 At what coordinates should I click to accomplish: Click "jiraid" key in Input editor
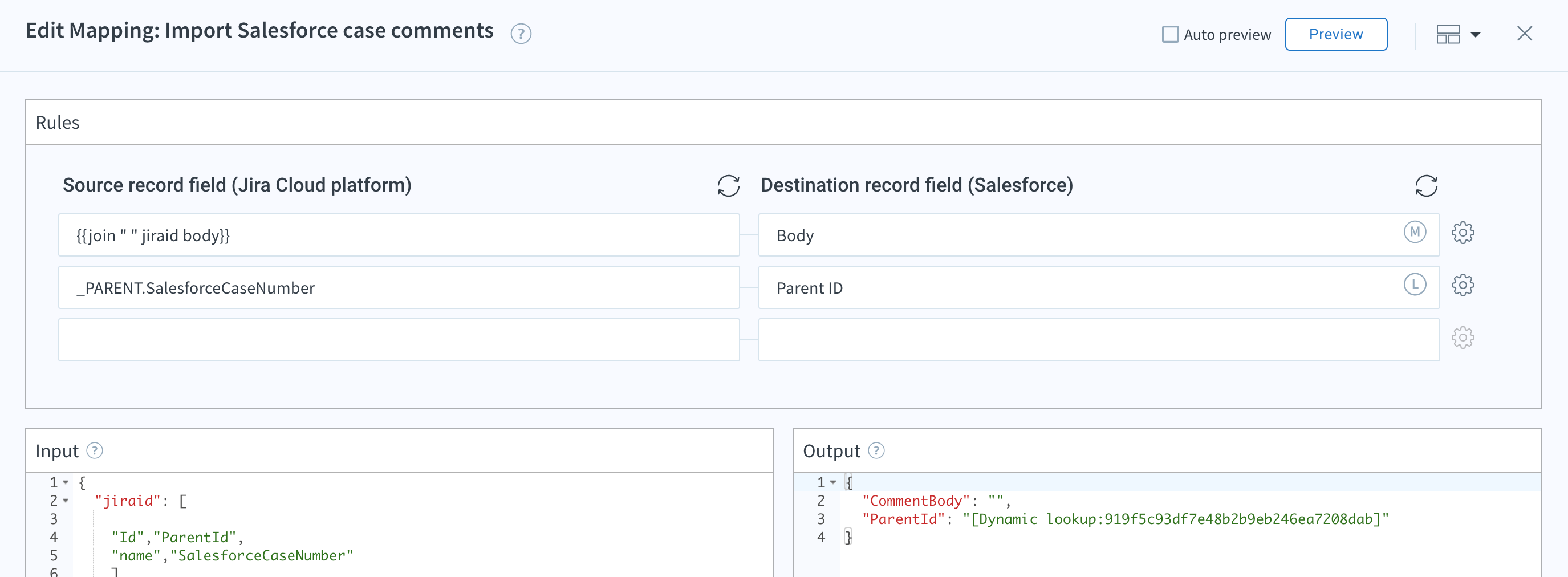pyautogui.click(x=128, y=501)
